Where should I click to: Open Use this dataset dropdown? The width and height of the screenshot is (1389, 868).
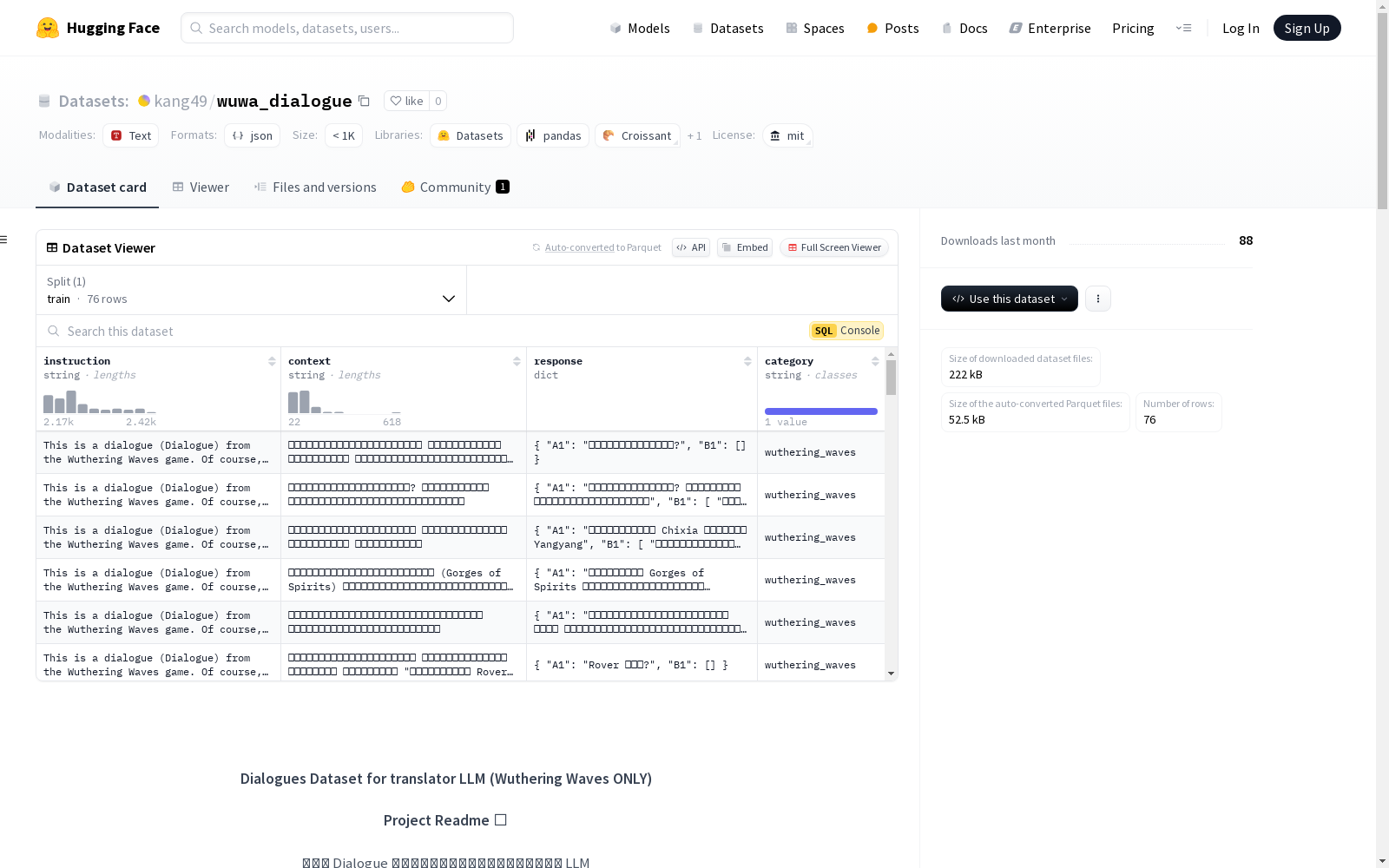1009,299
